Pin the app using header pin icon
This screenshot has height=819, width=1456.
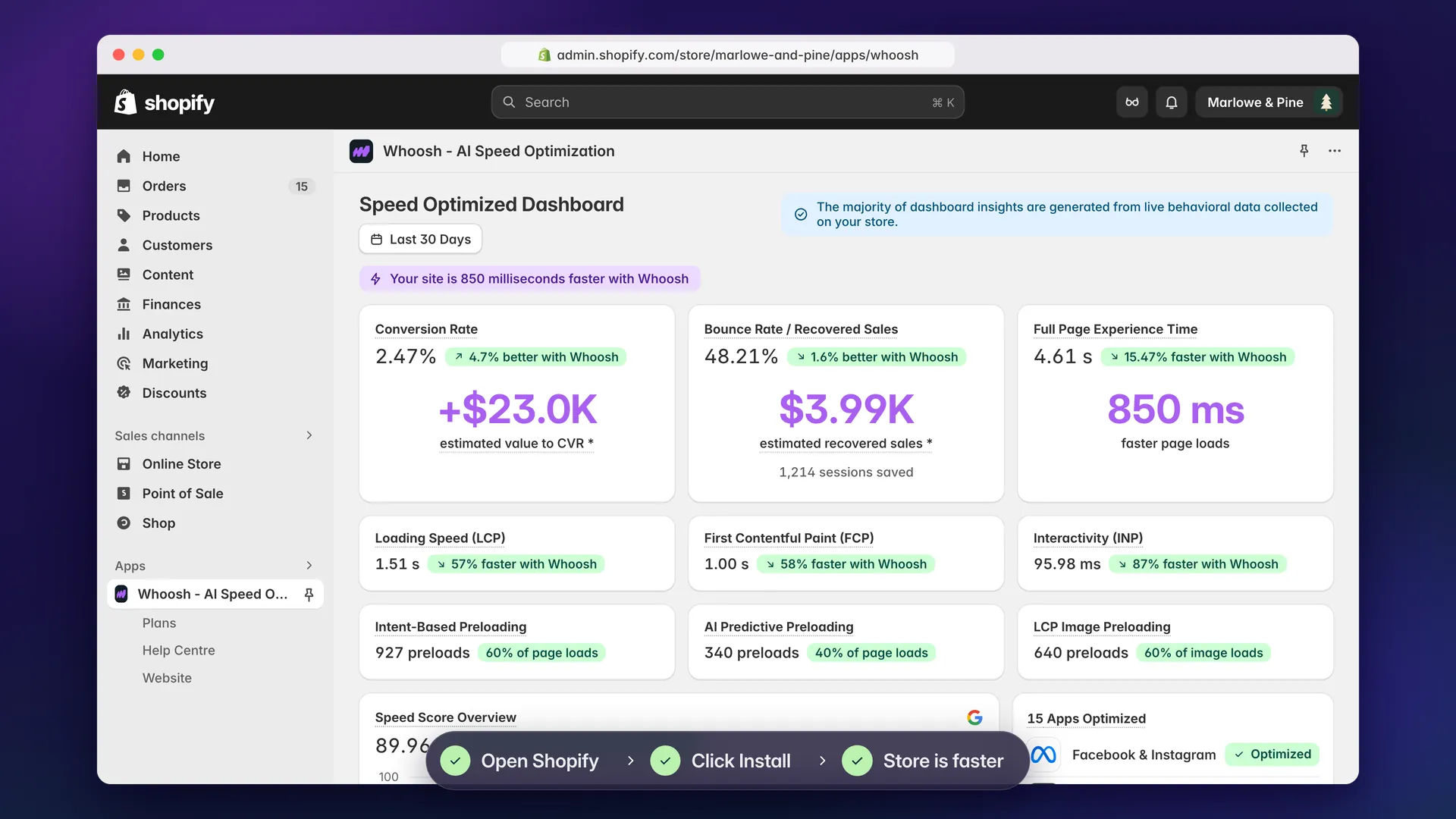tap(1304, 151)
